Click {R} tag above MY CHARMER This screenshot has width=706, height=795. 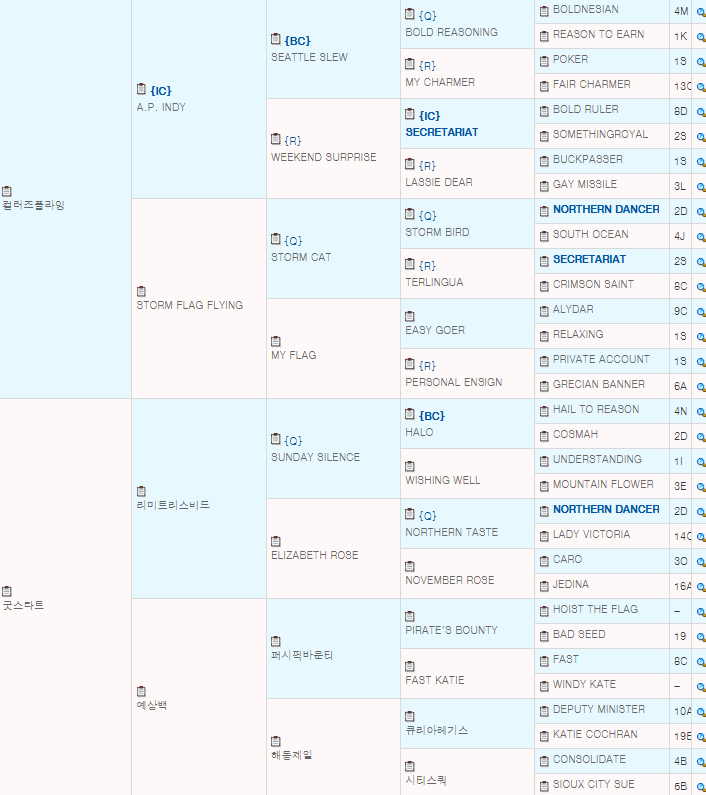click(427, 65)
